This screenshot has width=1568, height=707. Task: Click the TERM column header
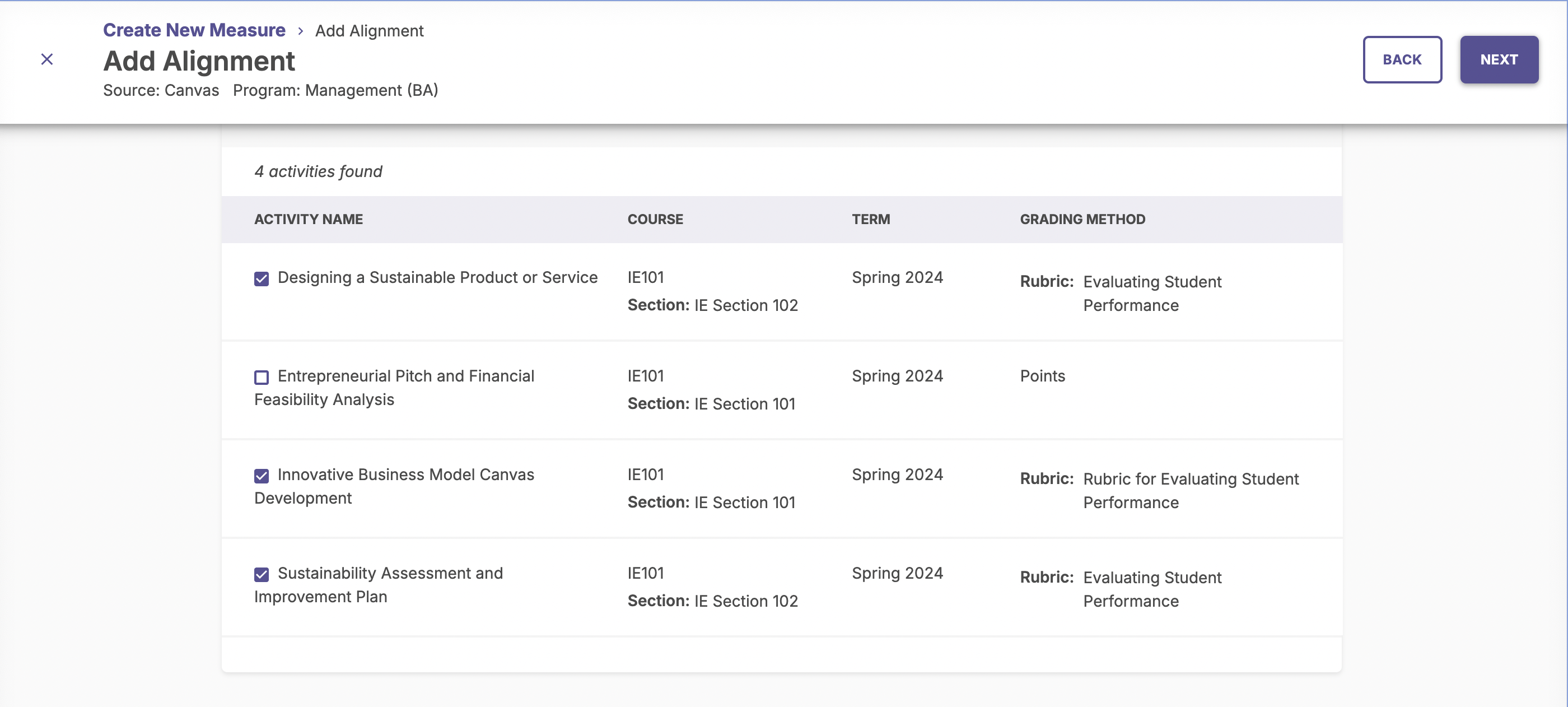(870, 219)
